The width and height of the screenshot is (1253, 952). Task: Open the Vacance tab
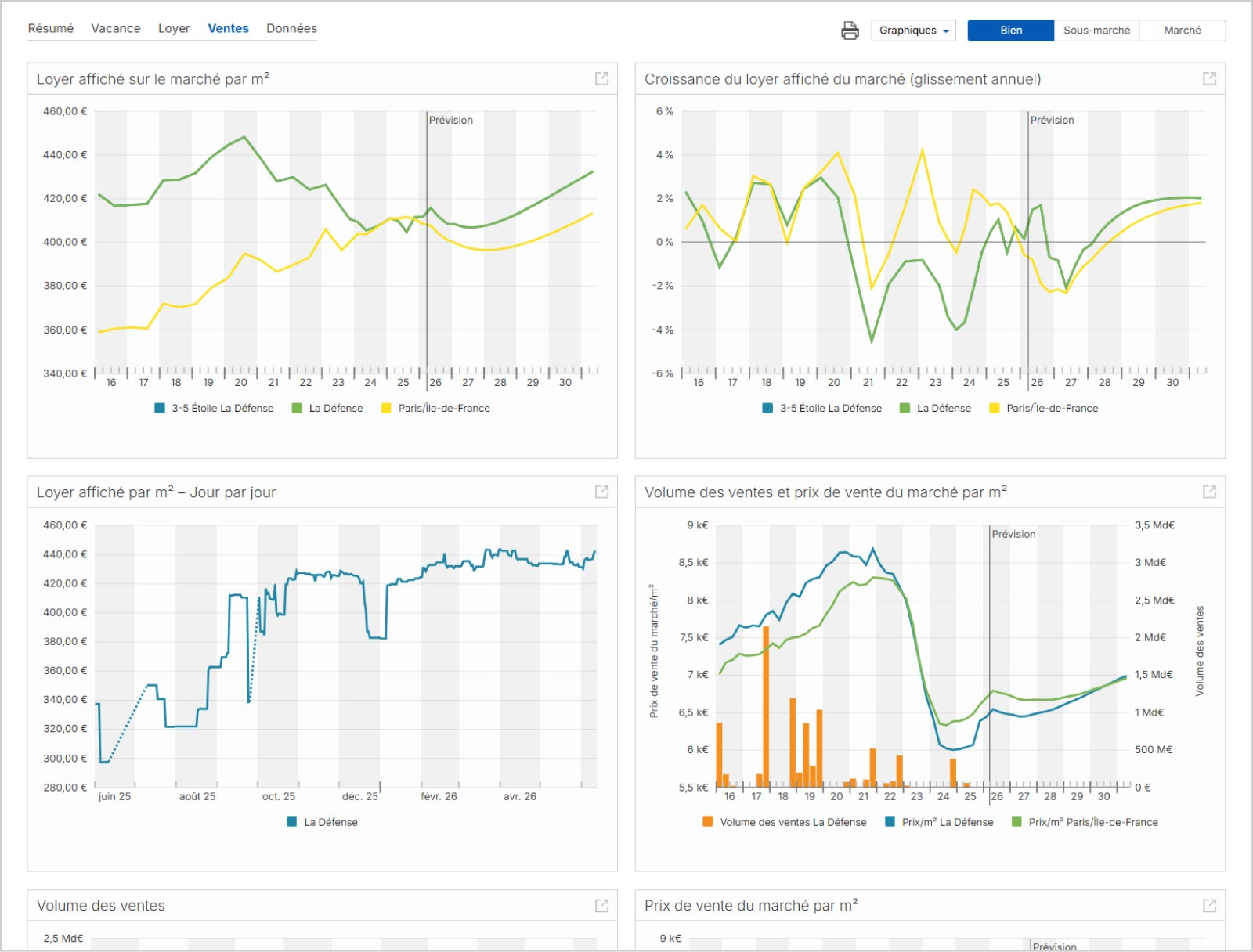116,28
